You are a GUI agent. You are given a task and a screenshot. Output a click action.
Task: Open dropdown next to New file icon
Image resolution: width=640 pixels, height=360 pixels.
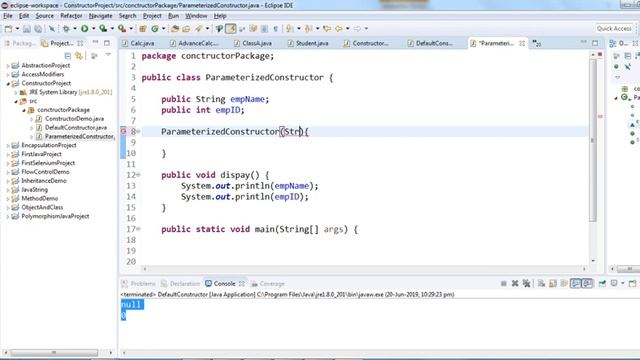point(17,29)
